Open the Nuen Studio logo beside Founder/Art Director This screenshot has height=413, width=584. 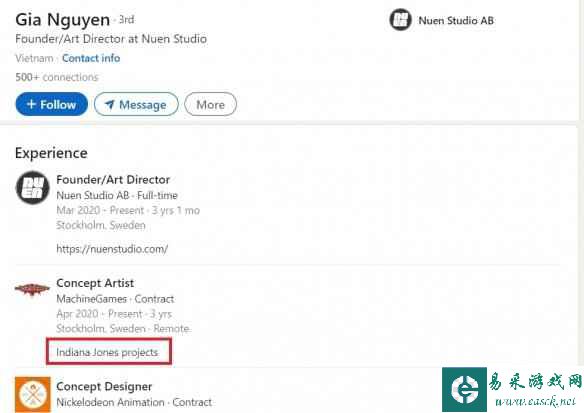pyautogui.click(x=32, y=188)
